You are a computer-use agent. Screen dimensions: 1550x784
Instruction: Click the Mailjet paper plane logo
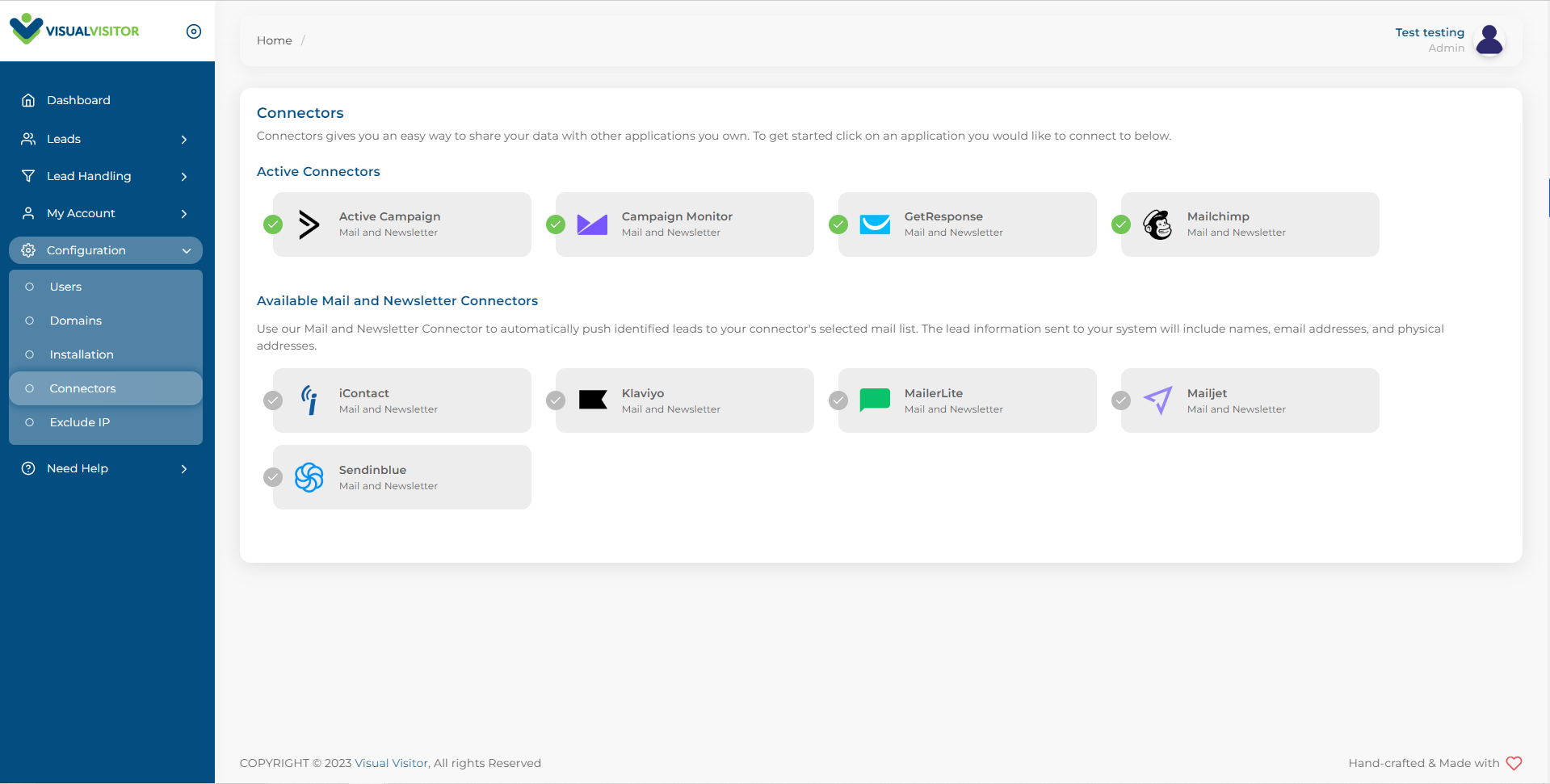point(1157,400)
